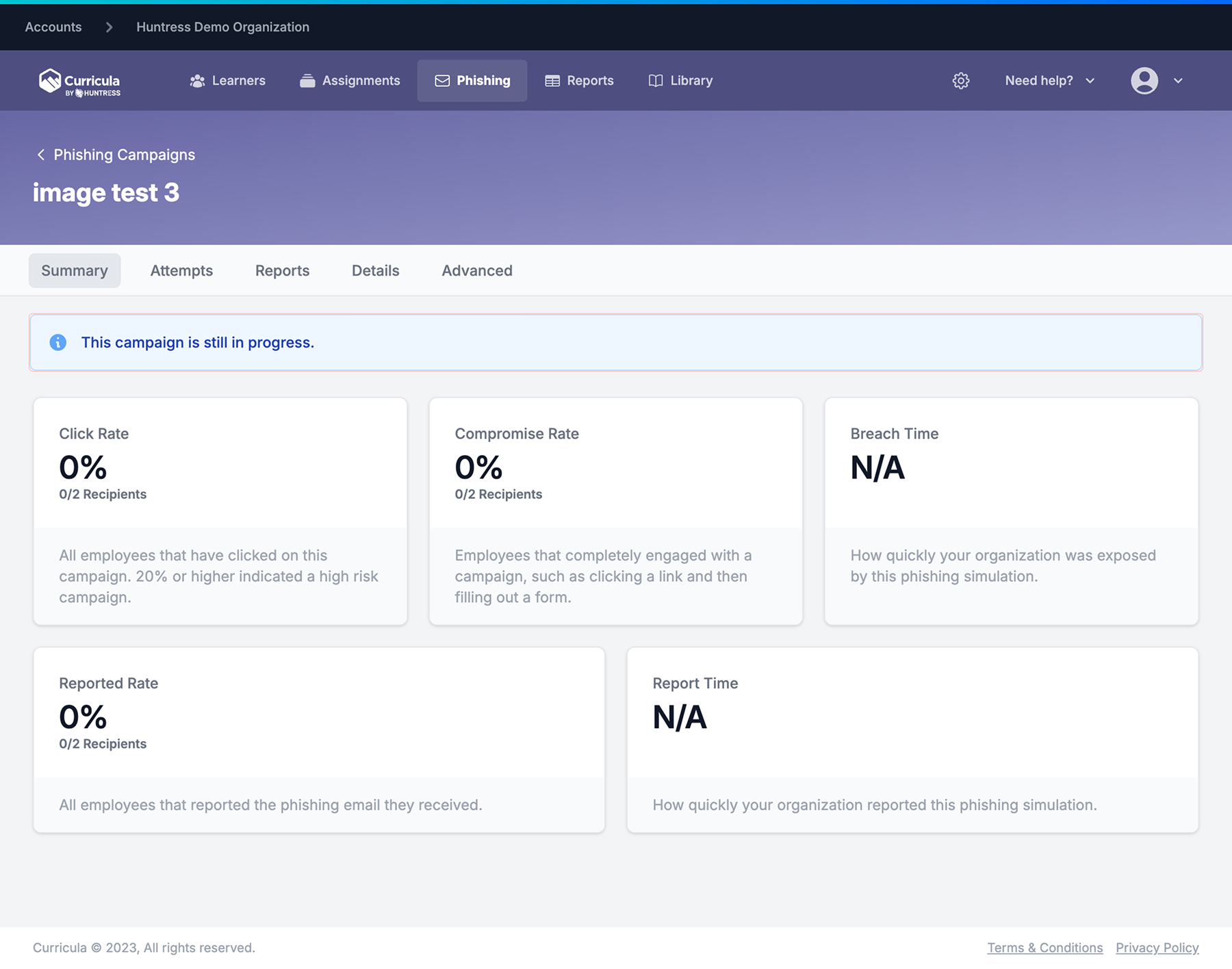Click Huntress Demo Organization breadcrumb
Viewport: 1232px width, 969px height.
point(222,27)
